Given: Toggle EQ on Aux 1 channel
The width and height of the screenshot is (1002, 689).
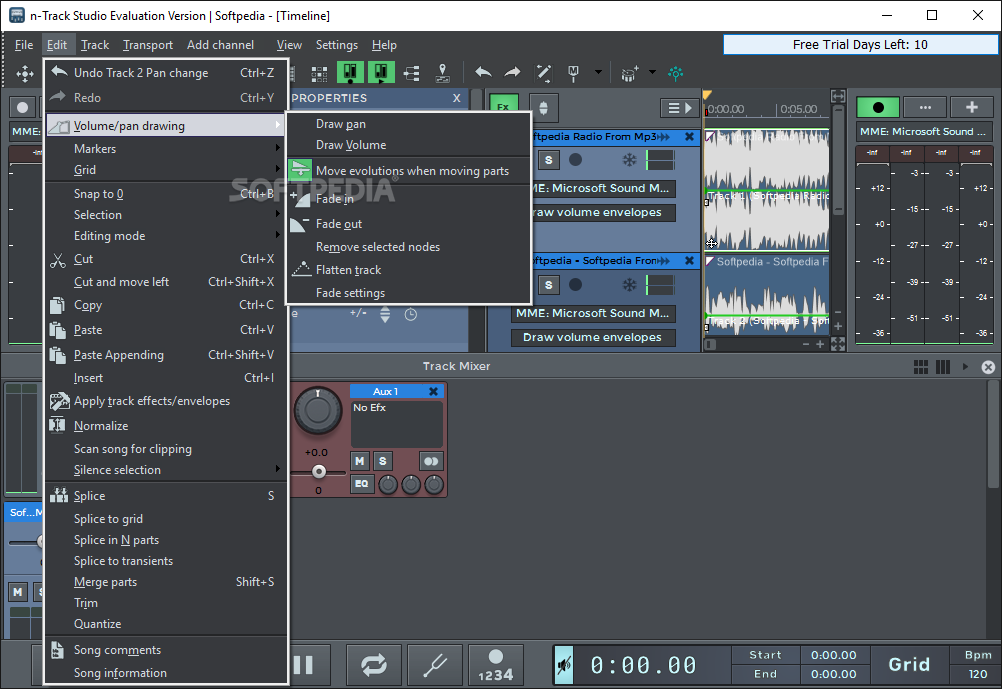Looking at the screenshot, I should (362, 484).
